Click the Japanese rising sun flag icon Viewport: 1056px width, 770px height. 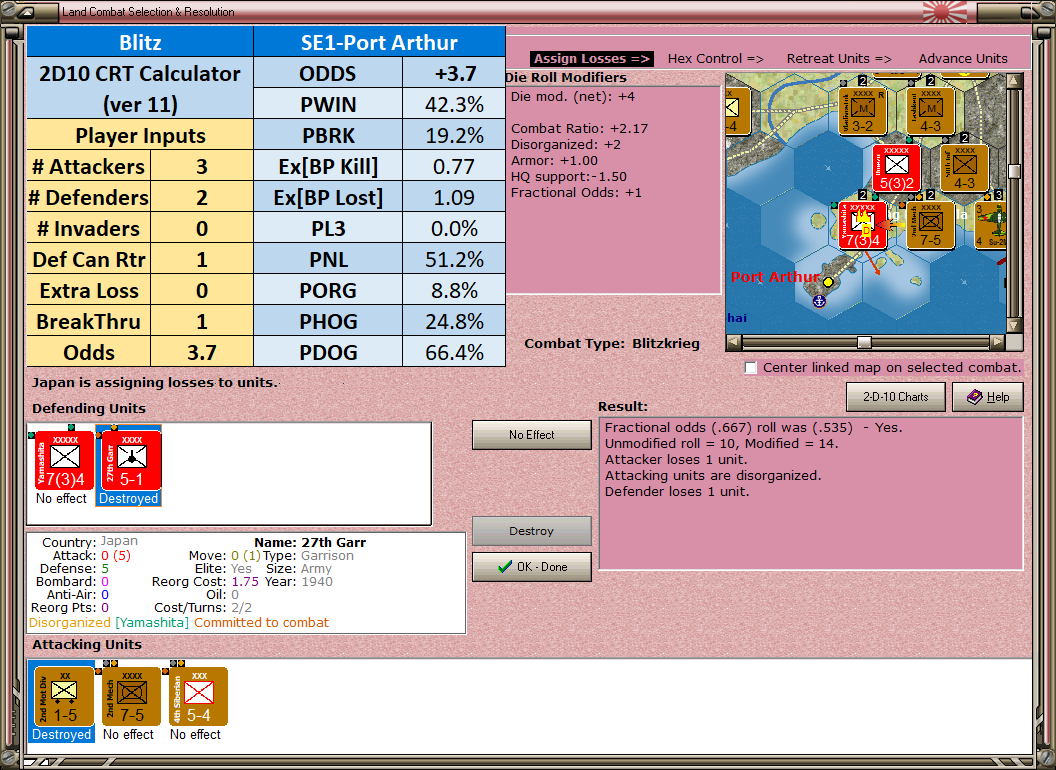point(945,11)
